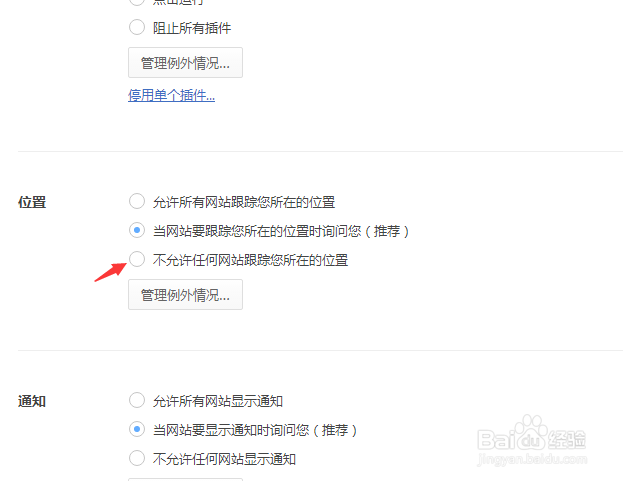The height and width of the screenshot is (481, 623).
Task: Click the 通知 section heading
Action: point(32,401)
